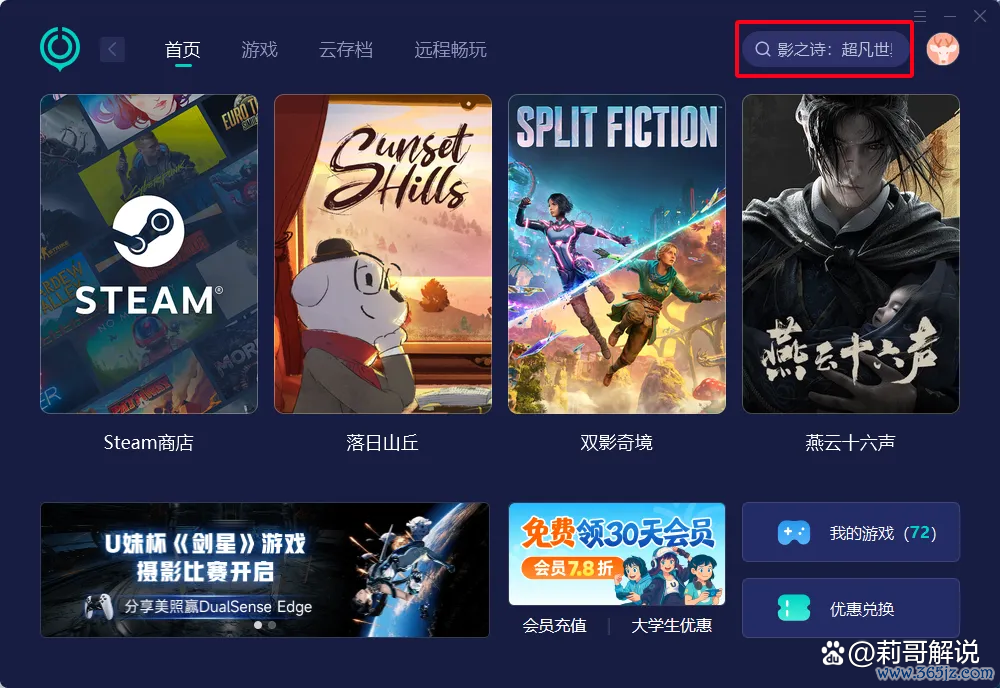Click the gamepad icon for My Games
Viewport: 1000px width, 688px height.
coord(794,532)
